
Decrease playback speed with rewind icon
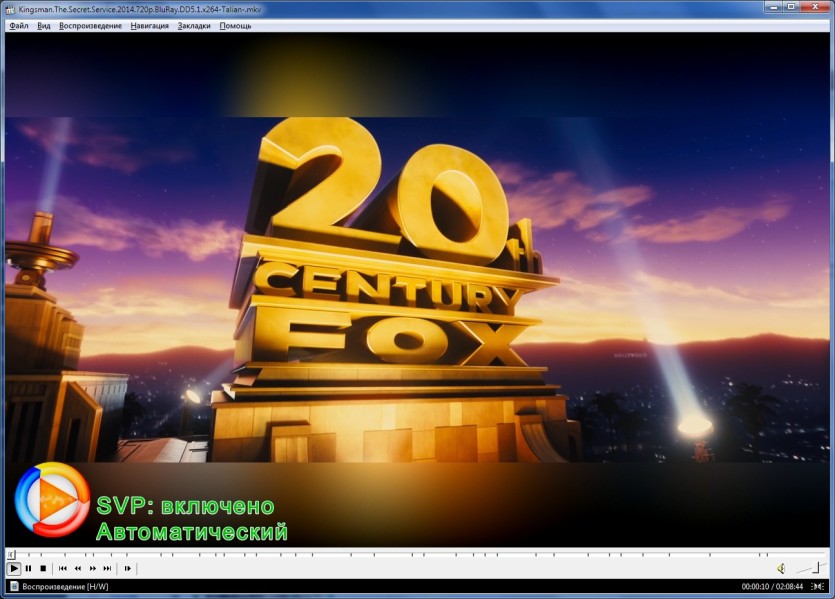pyautogui.click(x=78, y=569)
